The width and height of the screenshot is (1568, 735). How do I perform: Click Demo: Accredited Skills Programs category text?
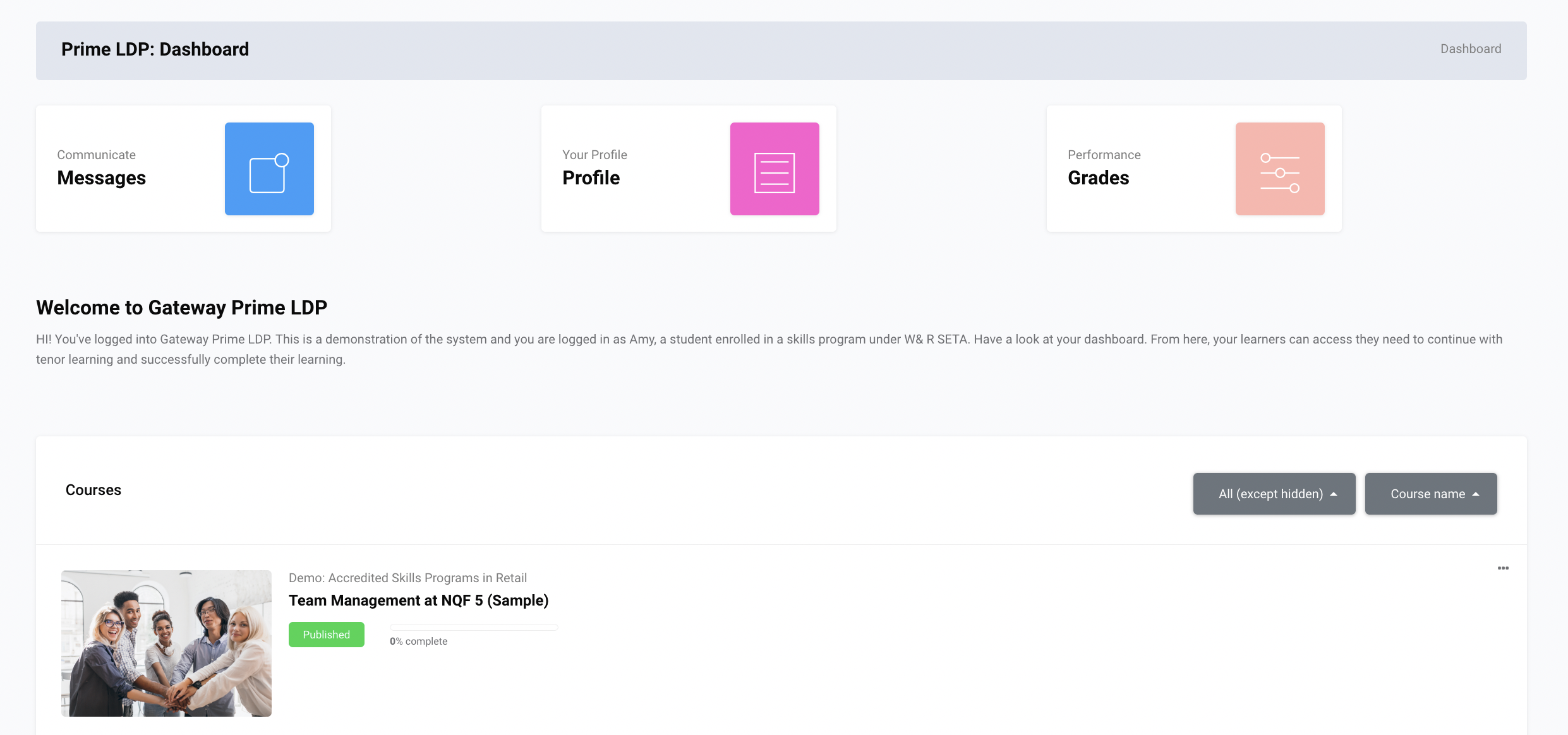click(407, 578)
